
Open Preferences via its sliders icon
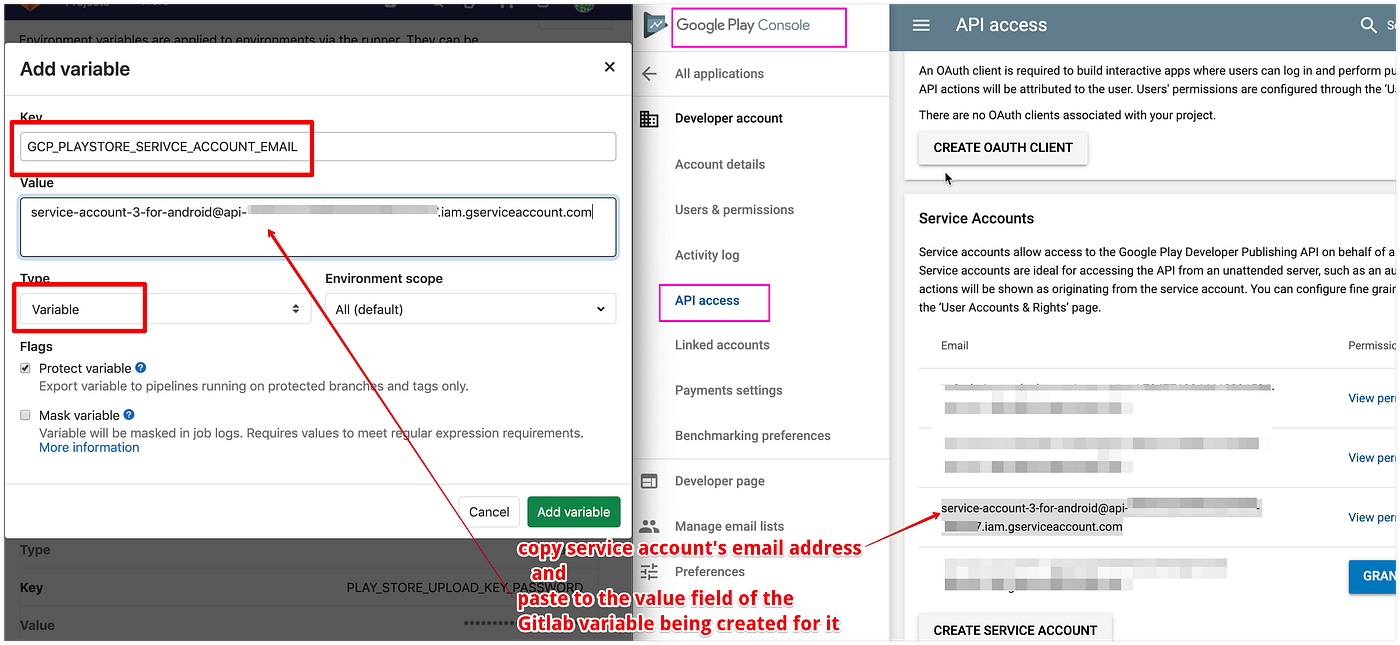(x=649, y=571)
